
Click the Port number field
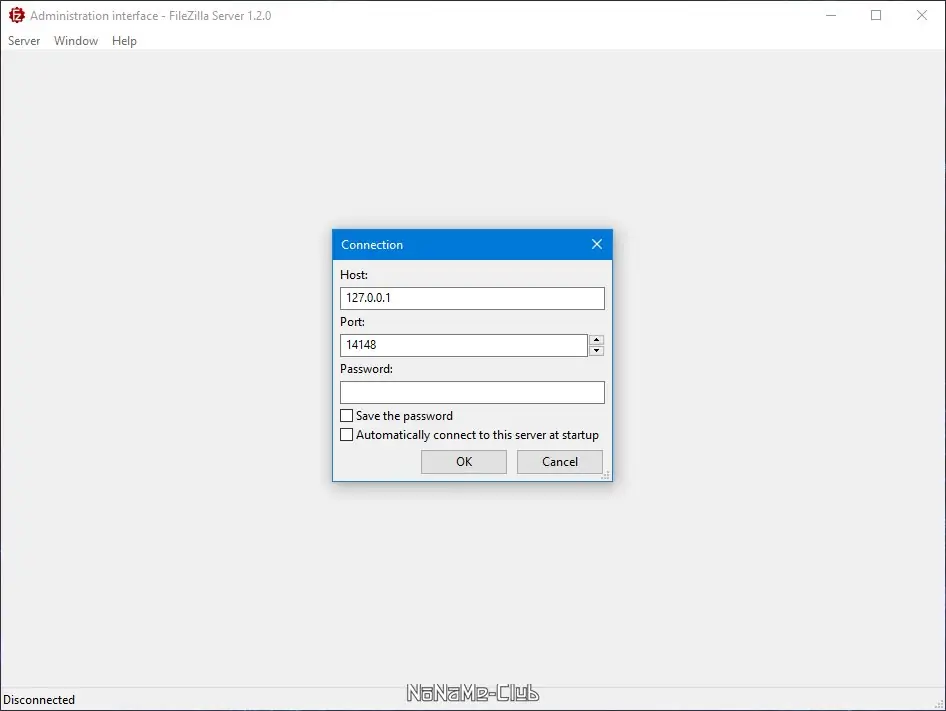[463, 345]
